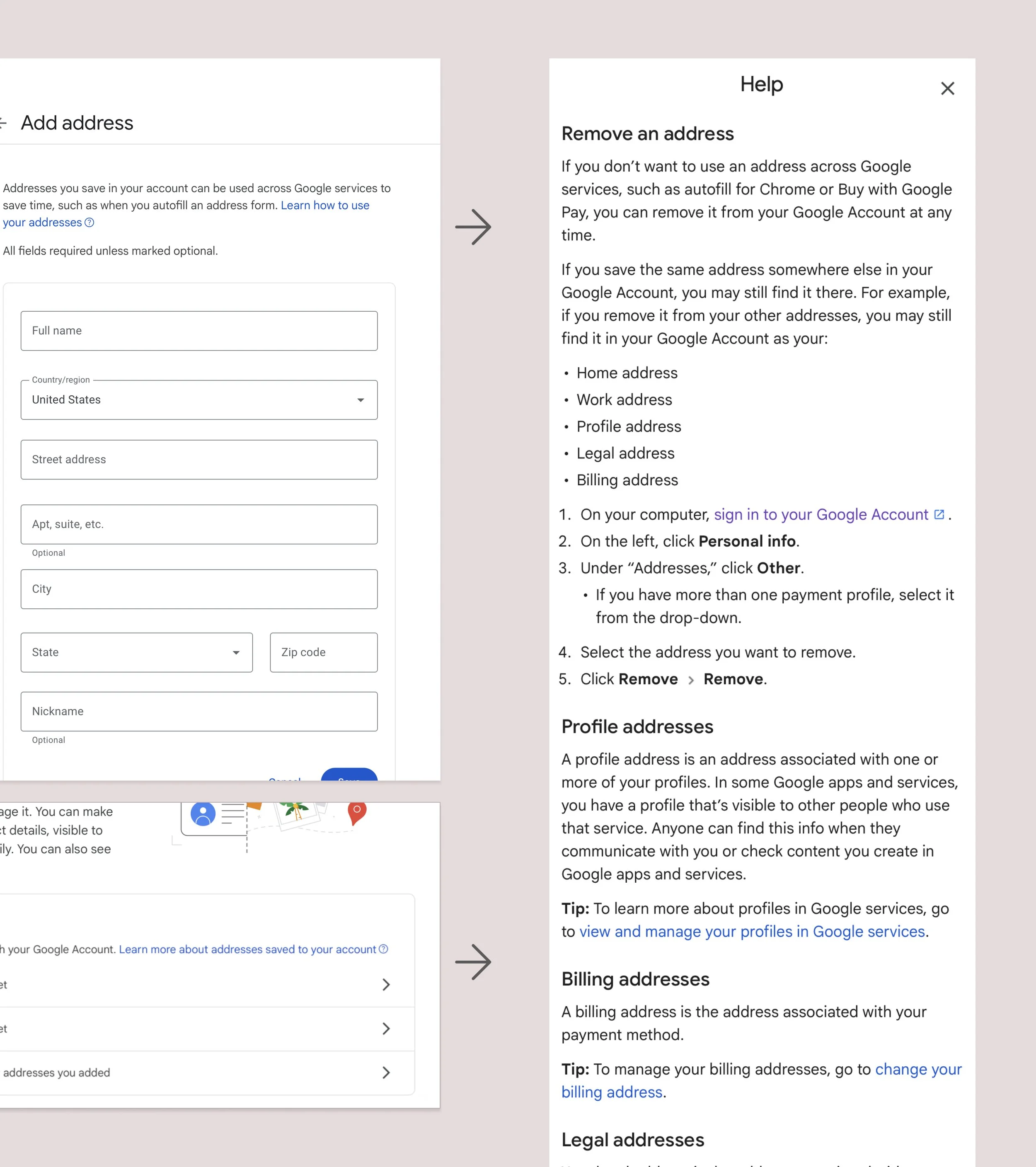The image size is (1036, 1167).
Task: Click the blue profile avatar illustration
Action: [203, 814]
